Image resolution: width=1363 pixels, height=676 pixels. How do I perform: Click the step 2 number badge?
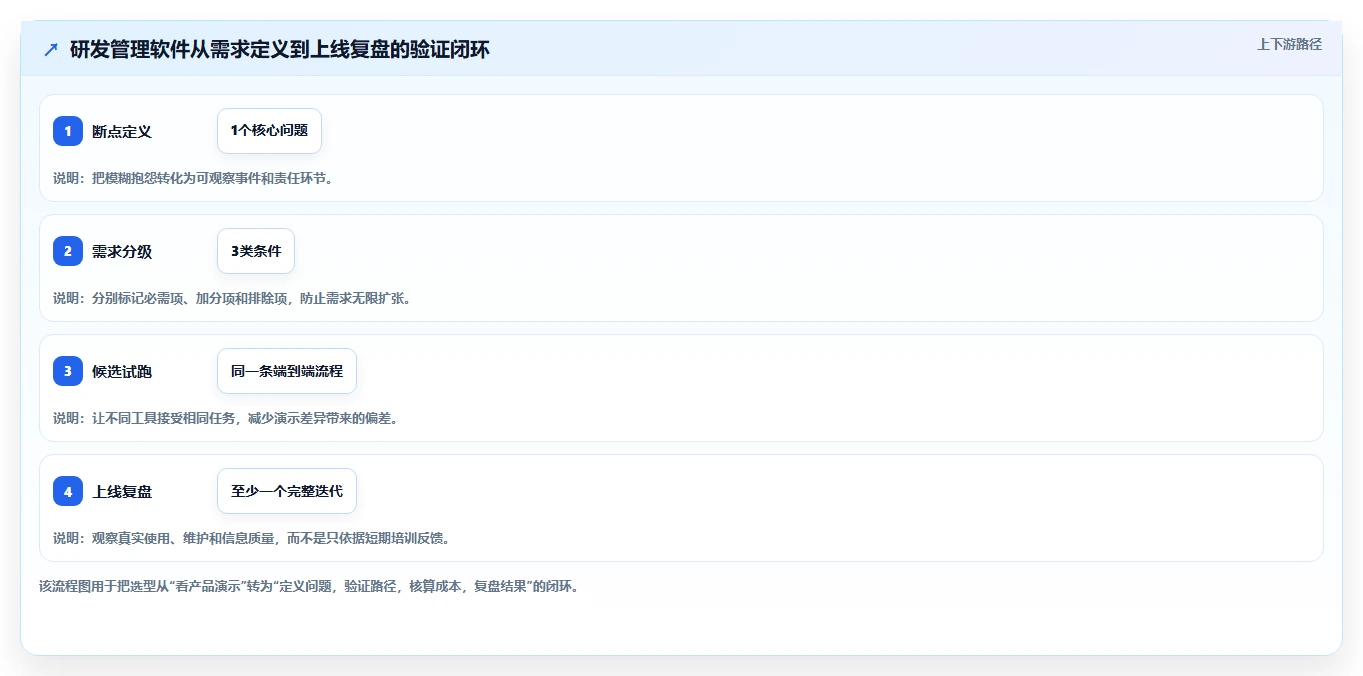pos(68,251)
